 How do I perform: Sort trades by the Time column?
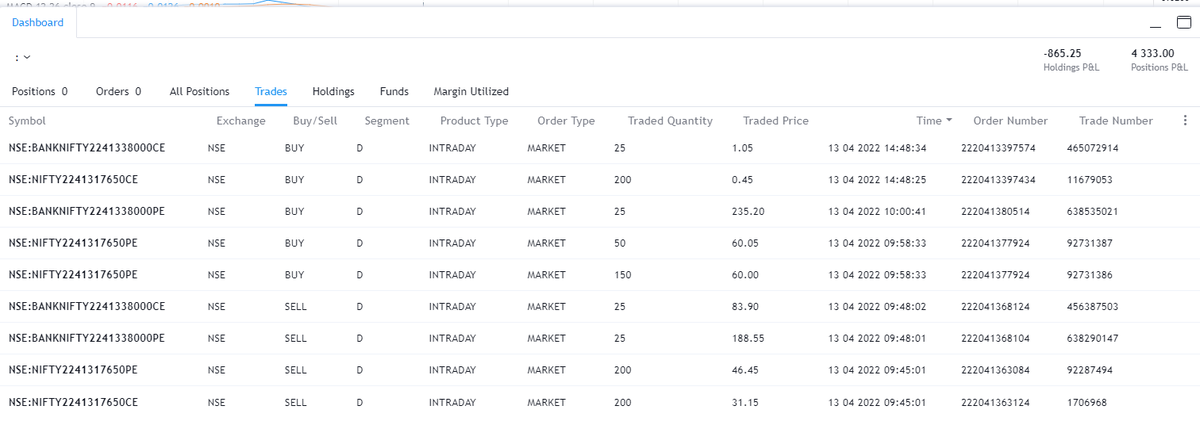click(934, 121)
